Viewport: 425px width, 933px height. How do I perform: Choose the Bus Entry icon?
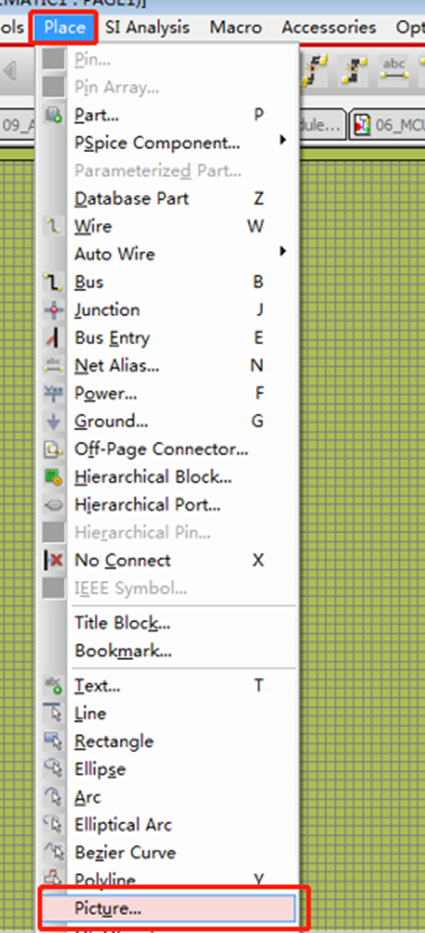coord(54,337)
